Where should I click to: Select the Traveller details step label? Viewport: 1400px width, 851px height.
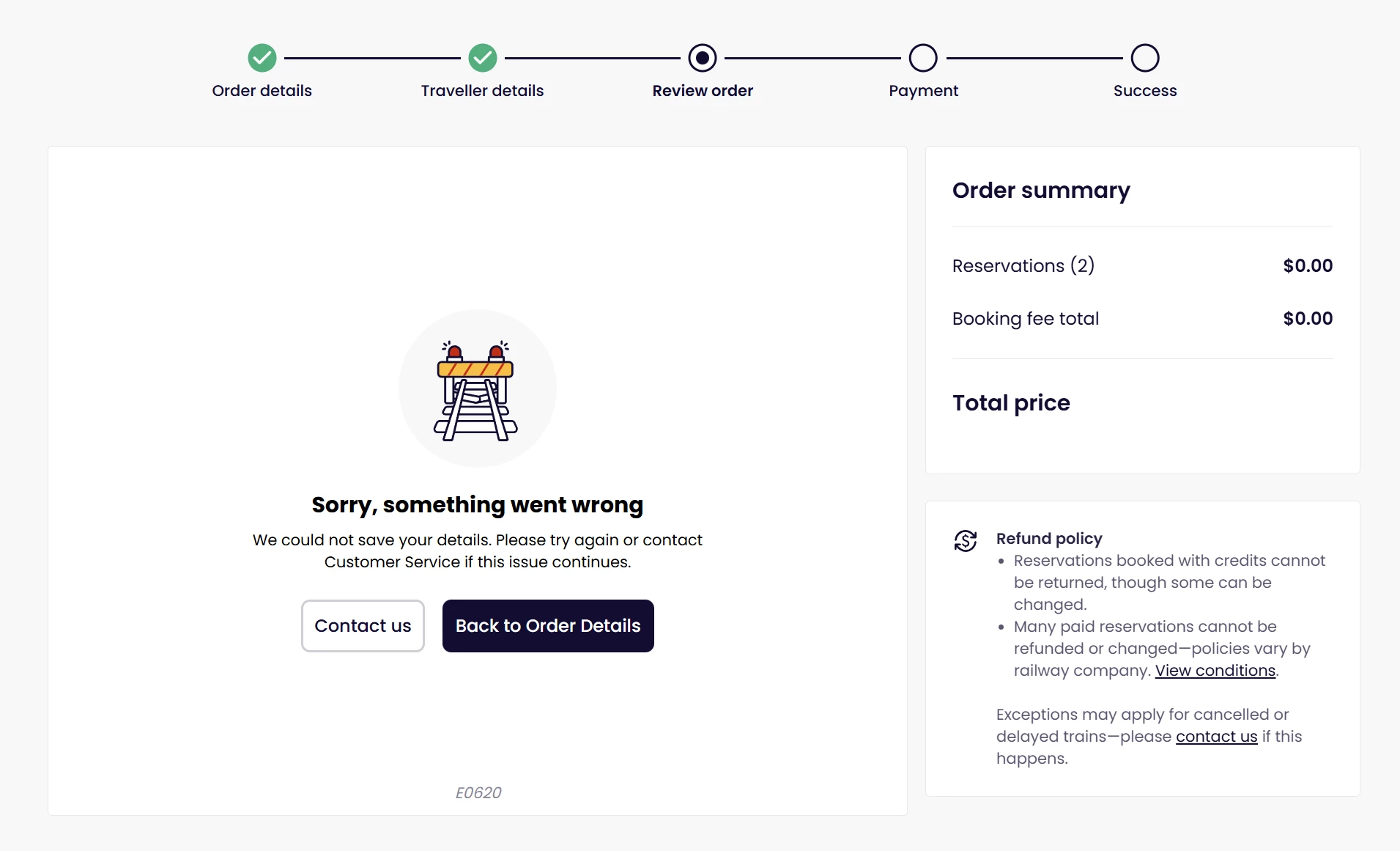click(x=482, y=91)
